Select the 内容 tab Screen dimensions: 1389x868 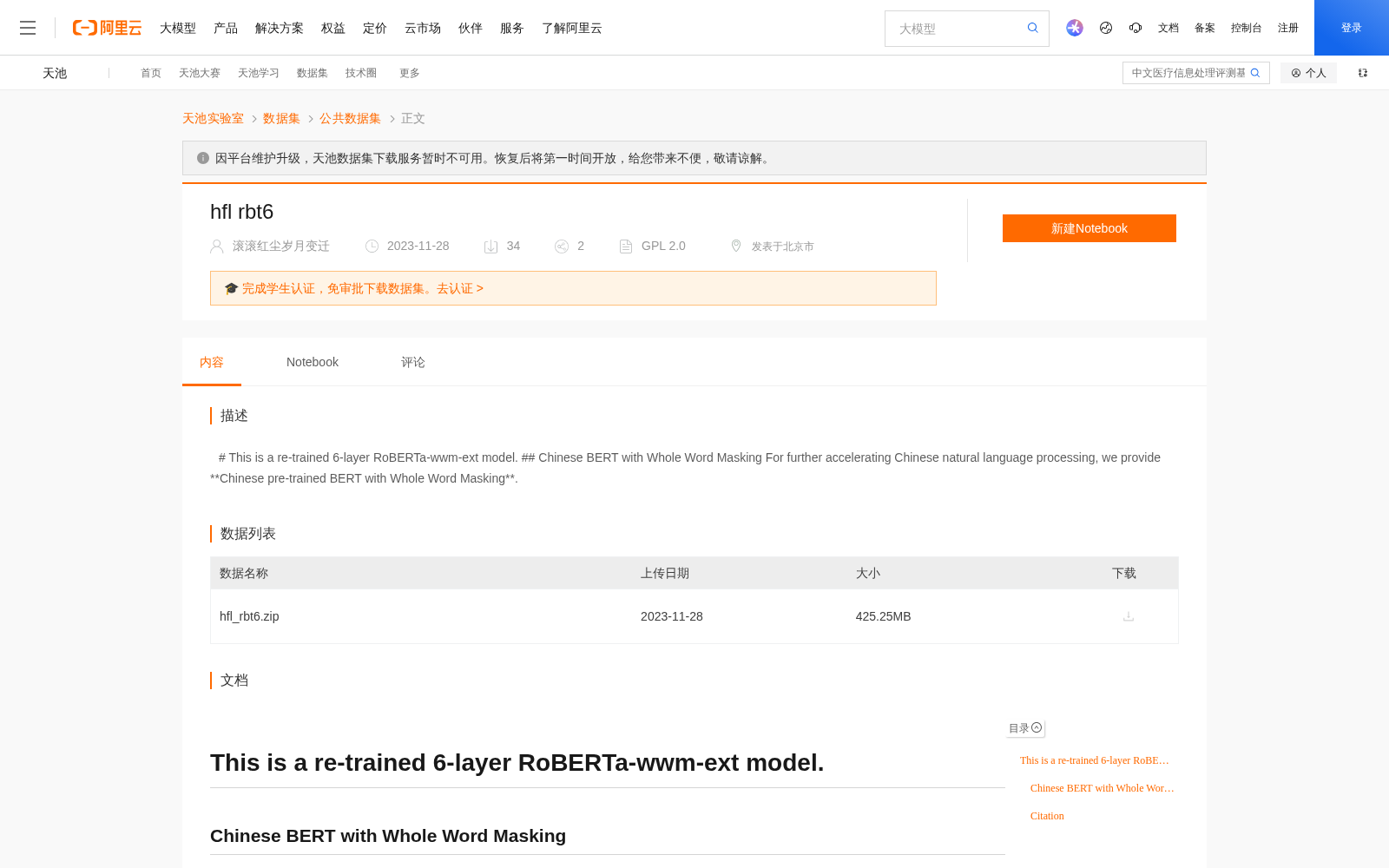click(212, 362)
